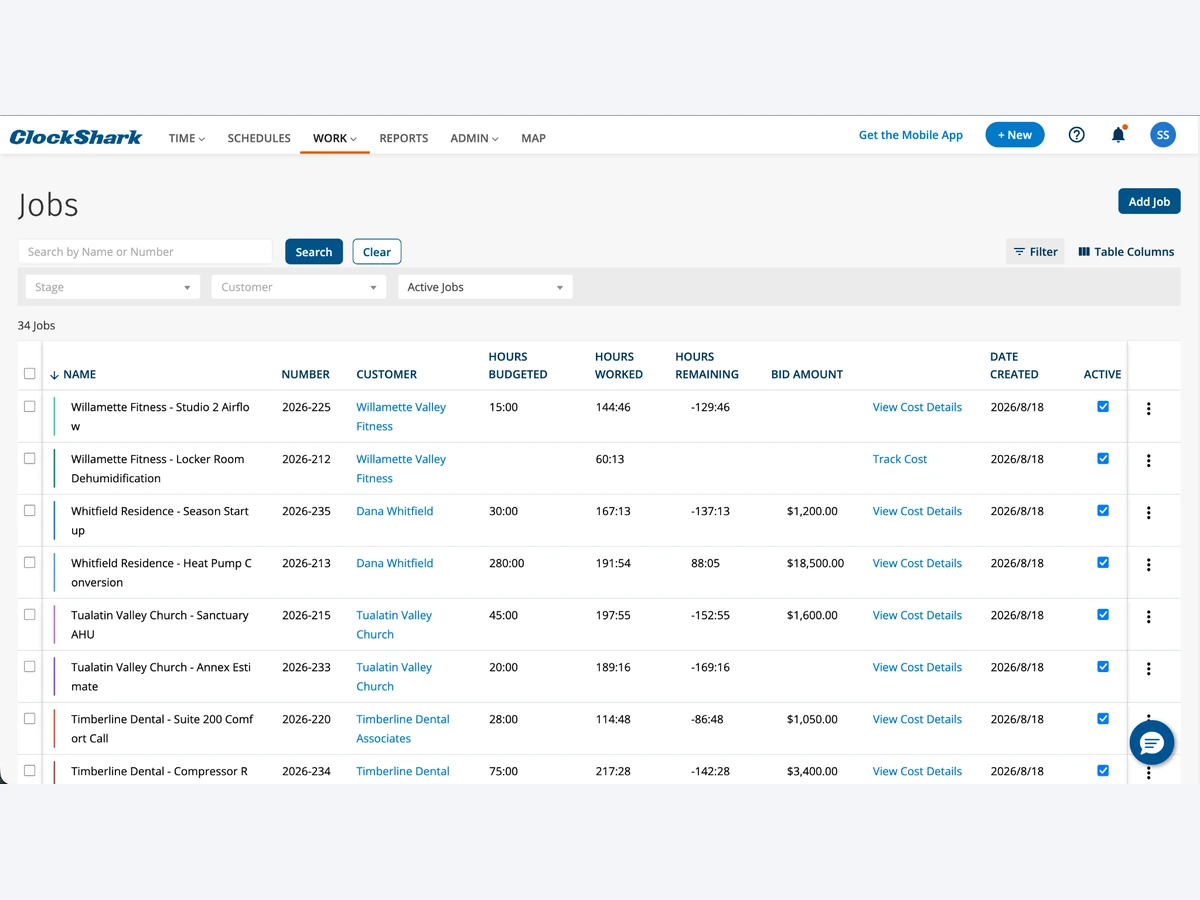Open row actions menu for job 2026-234
Image resolution: width=1200 pixels, height=900 pixels.
(x=1149, y=772)
